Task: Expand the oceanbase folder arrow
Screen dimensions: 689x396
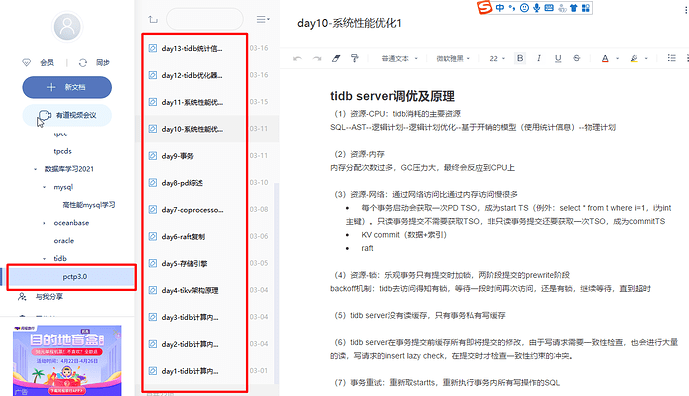Action: tap(44, 223)
